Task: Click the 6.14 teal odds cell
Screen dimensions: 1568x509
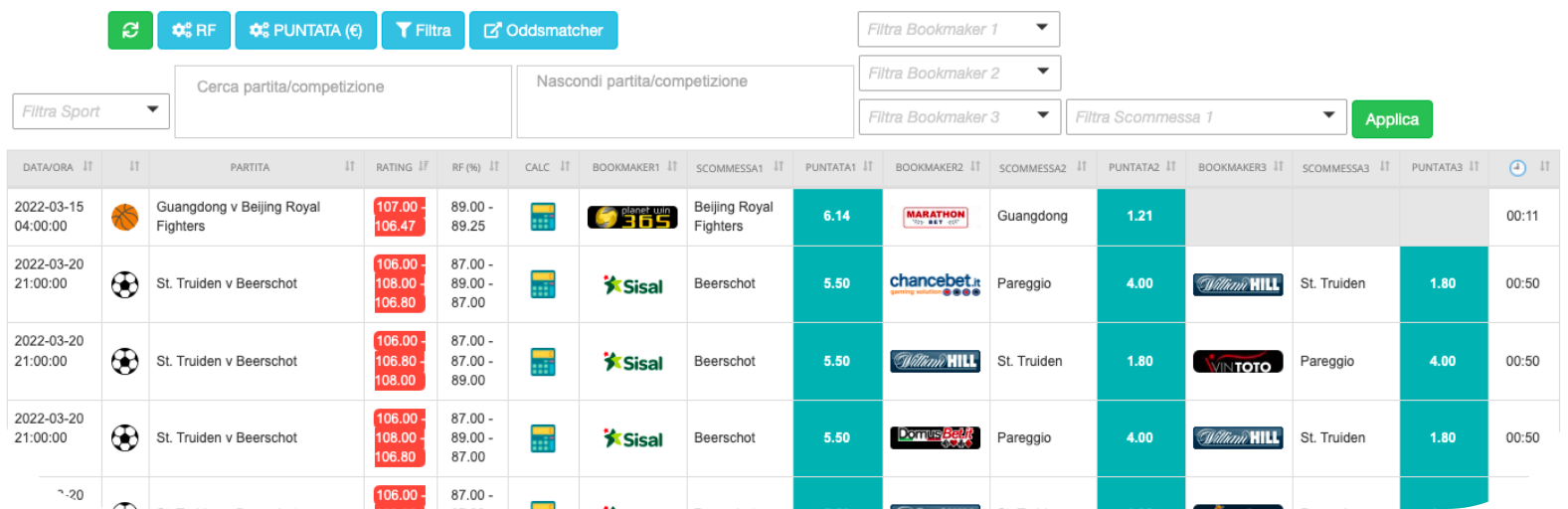Action: (837, 216)
